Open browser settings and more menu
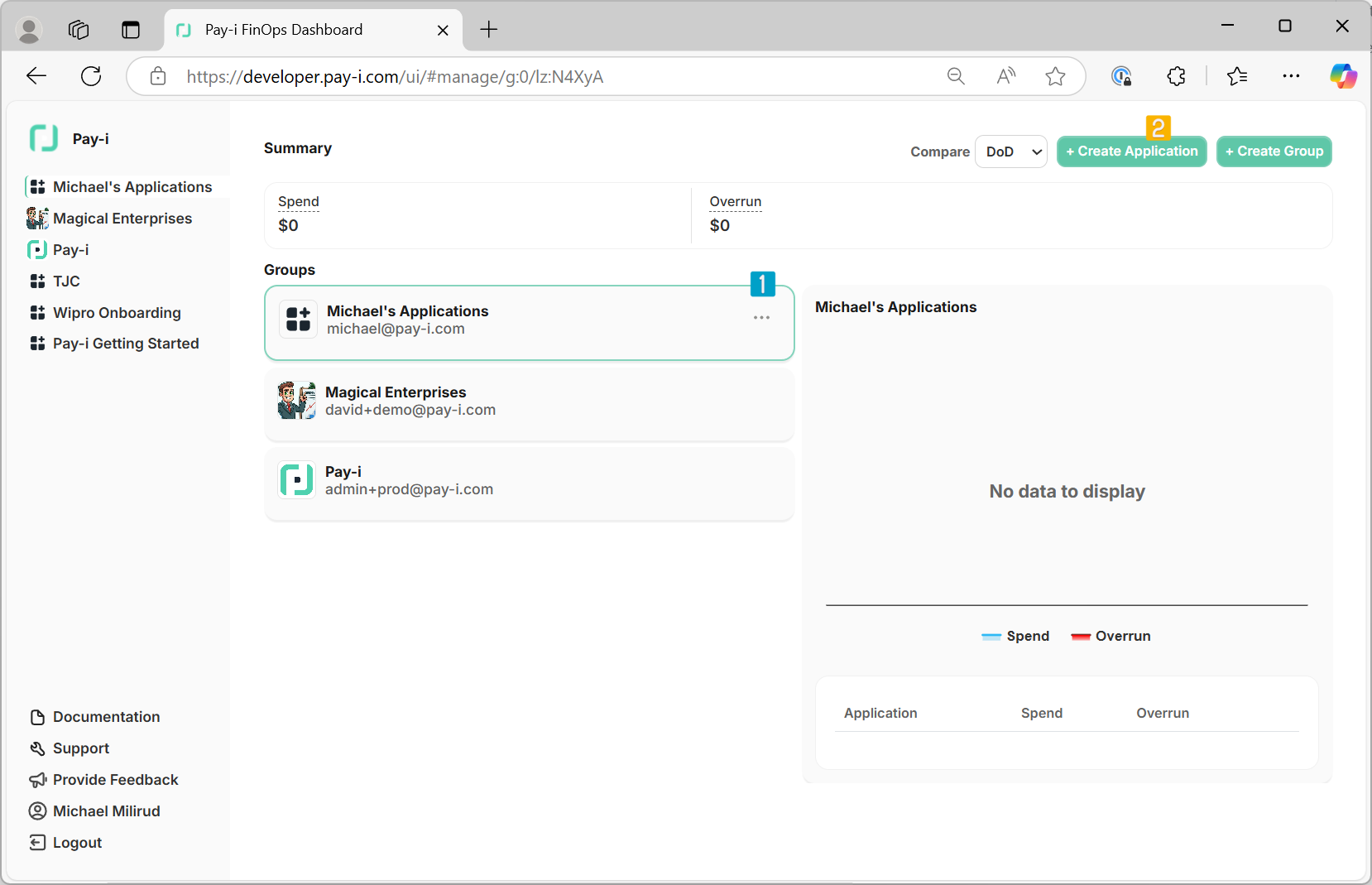Image resolution: width=1372 pixels, height=885 pixels. coord(1291,76)
